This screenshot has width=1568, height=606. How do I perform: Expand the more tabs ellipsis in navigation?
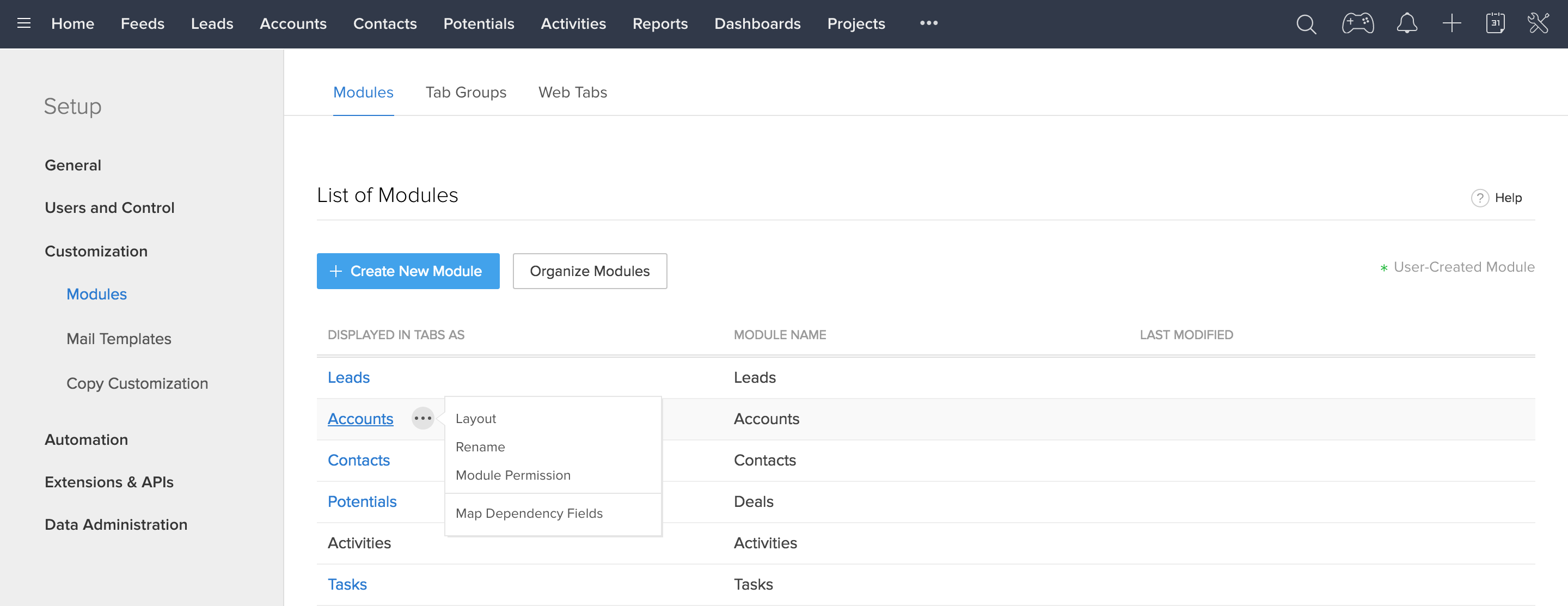click(x=928, y=24)
